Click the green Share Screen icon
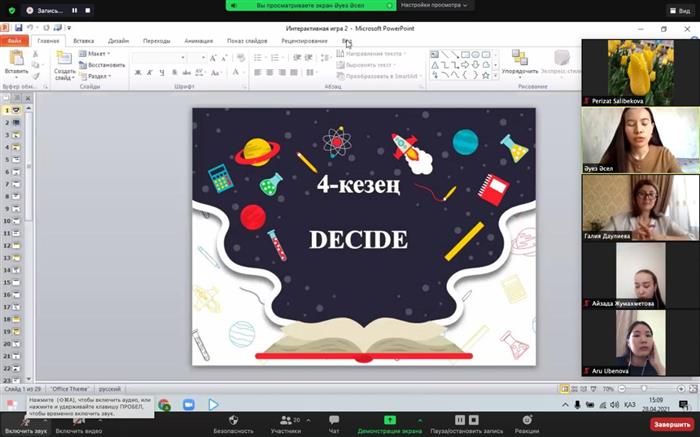 (x=390, y=420)
